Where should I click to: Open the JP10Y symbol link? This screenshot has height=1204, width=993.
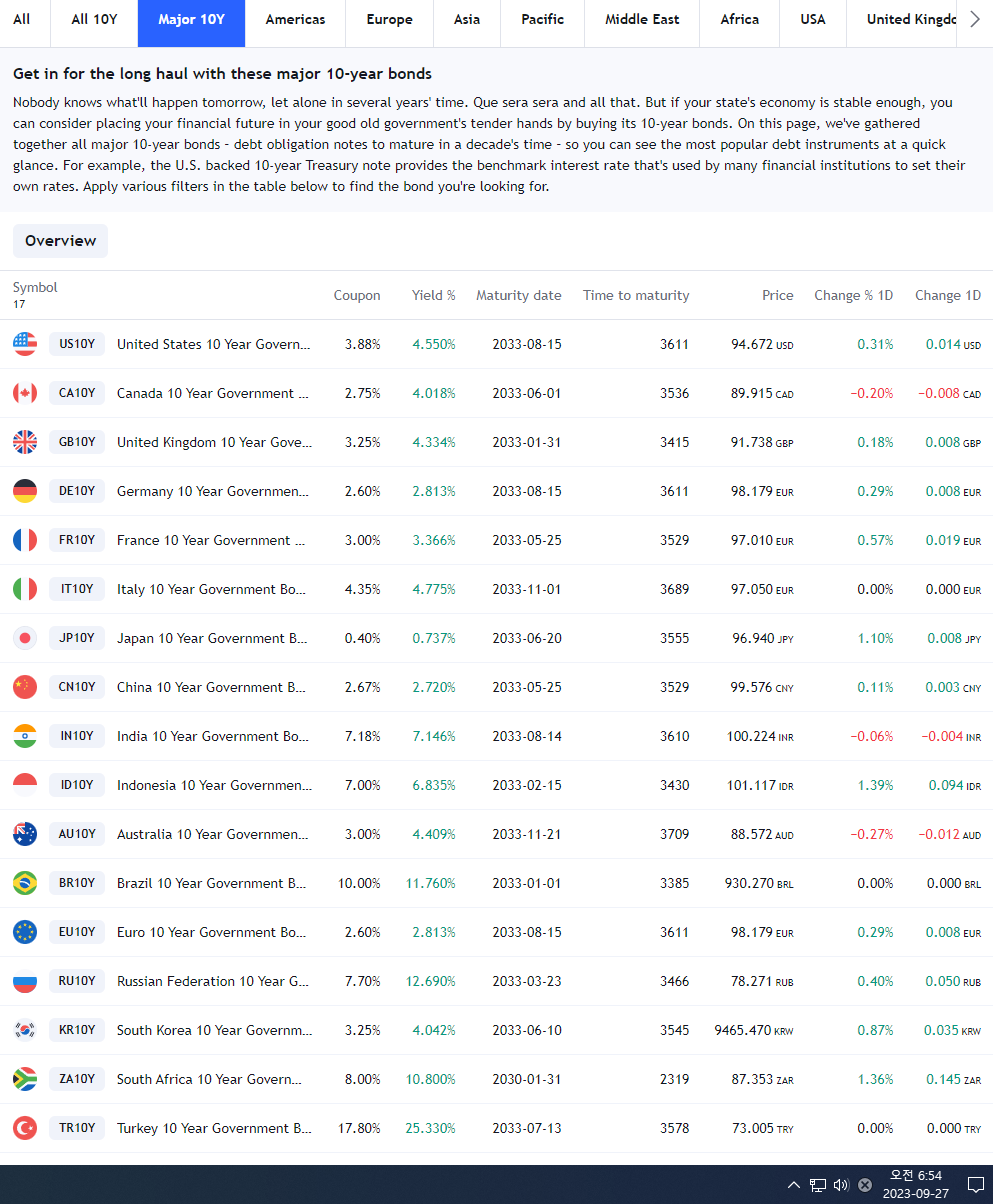pyautogui.click(x=77, y=638)
